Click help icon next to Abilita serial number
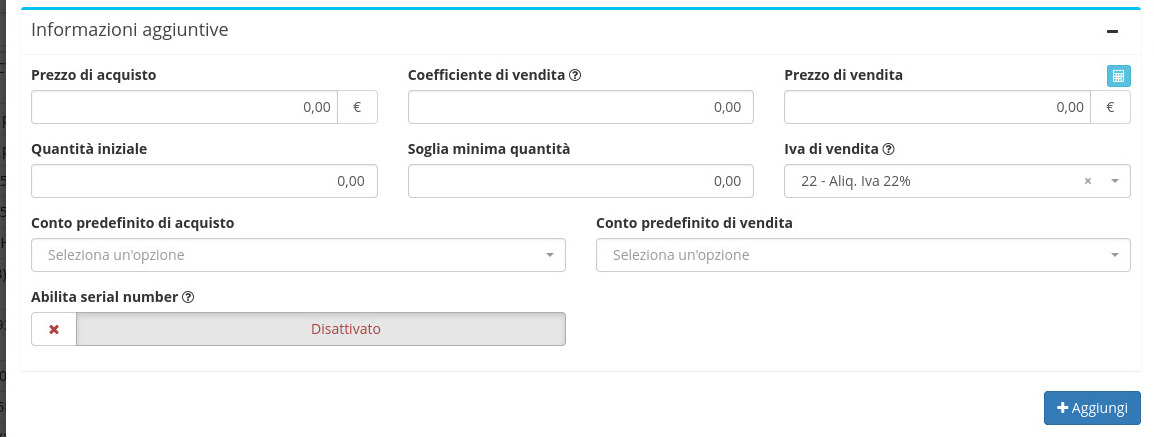The height and width of the screenshot is (437, 1154). 188,297
